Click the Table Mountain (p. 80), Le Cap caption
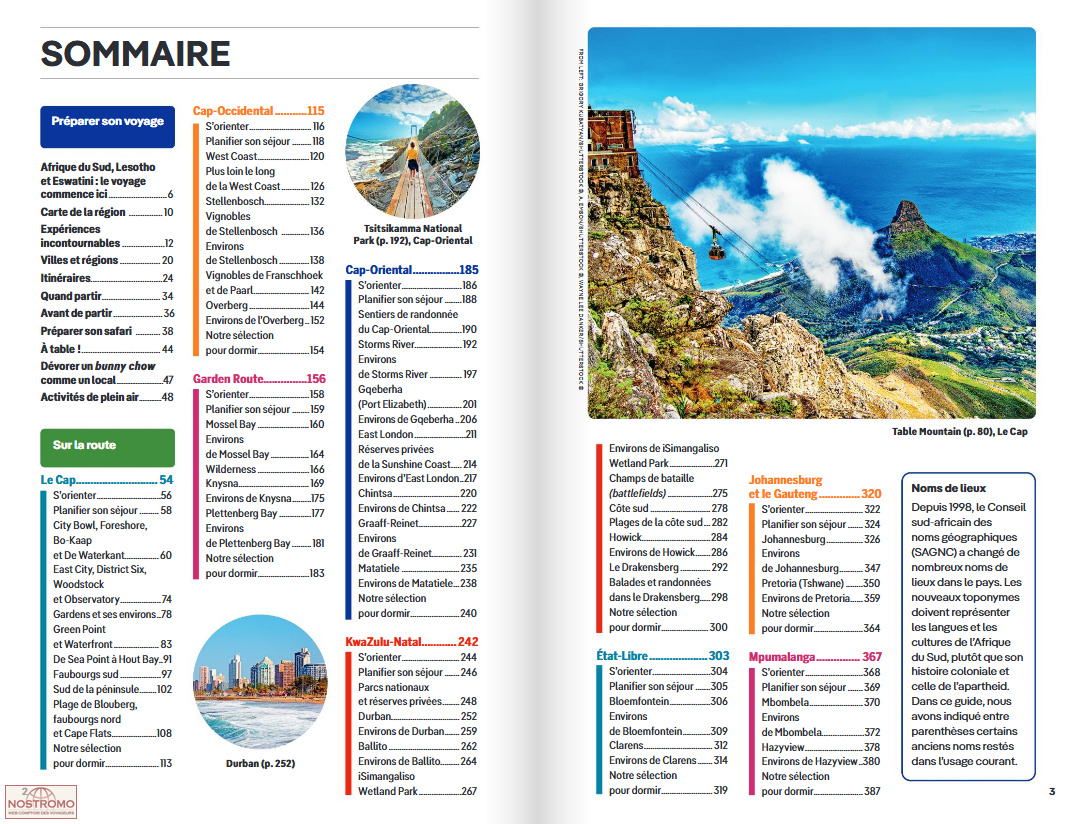 pos(959,432)
